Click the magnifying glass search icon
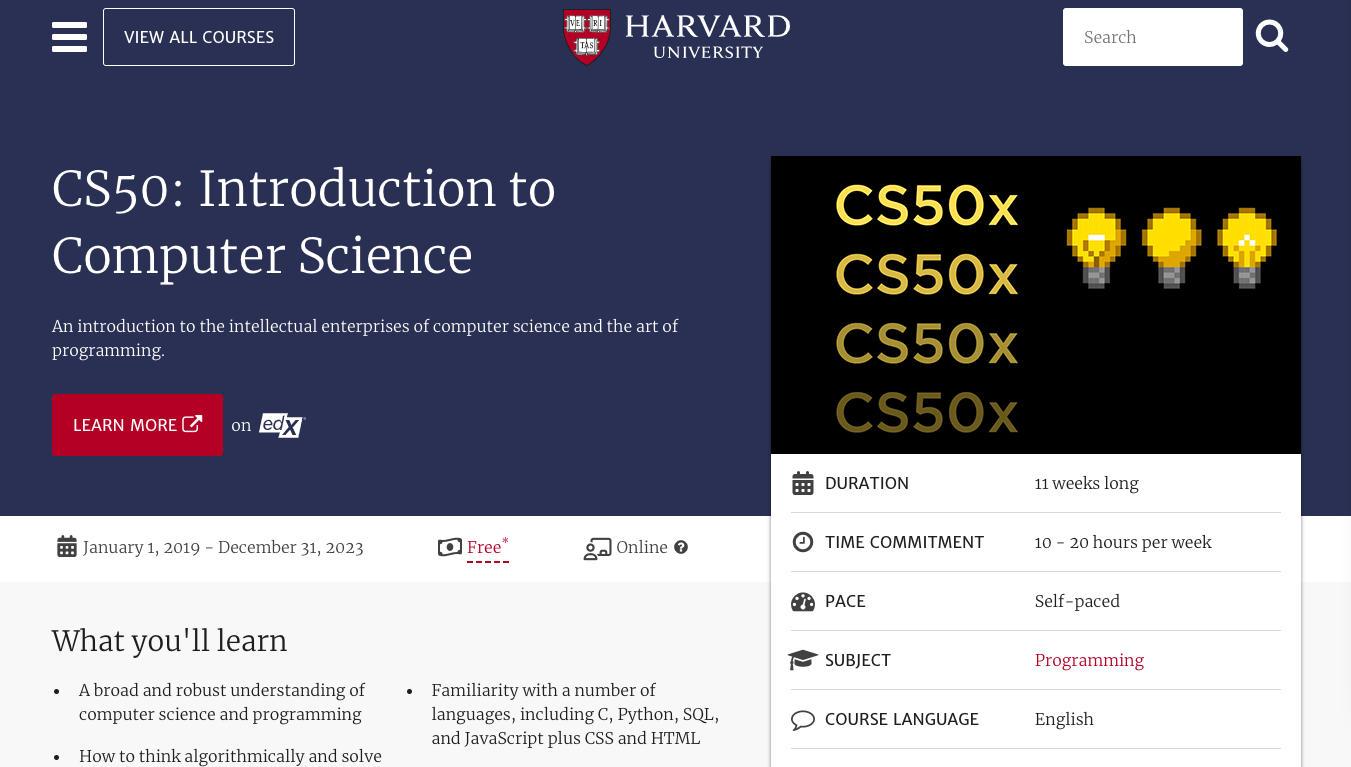The width and height of the screenshot is (1351, 767). click(x=1272, y=37)
